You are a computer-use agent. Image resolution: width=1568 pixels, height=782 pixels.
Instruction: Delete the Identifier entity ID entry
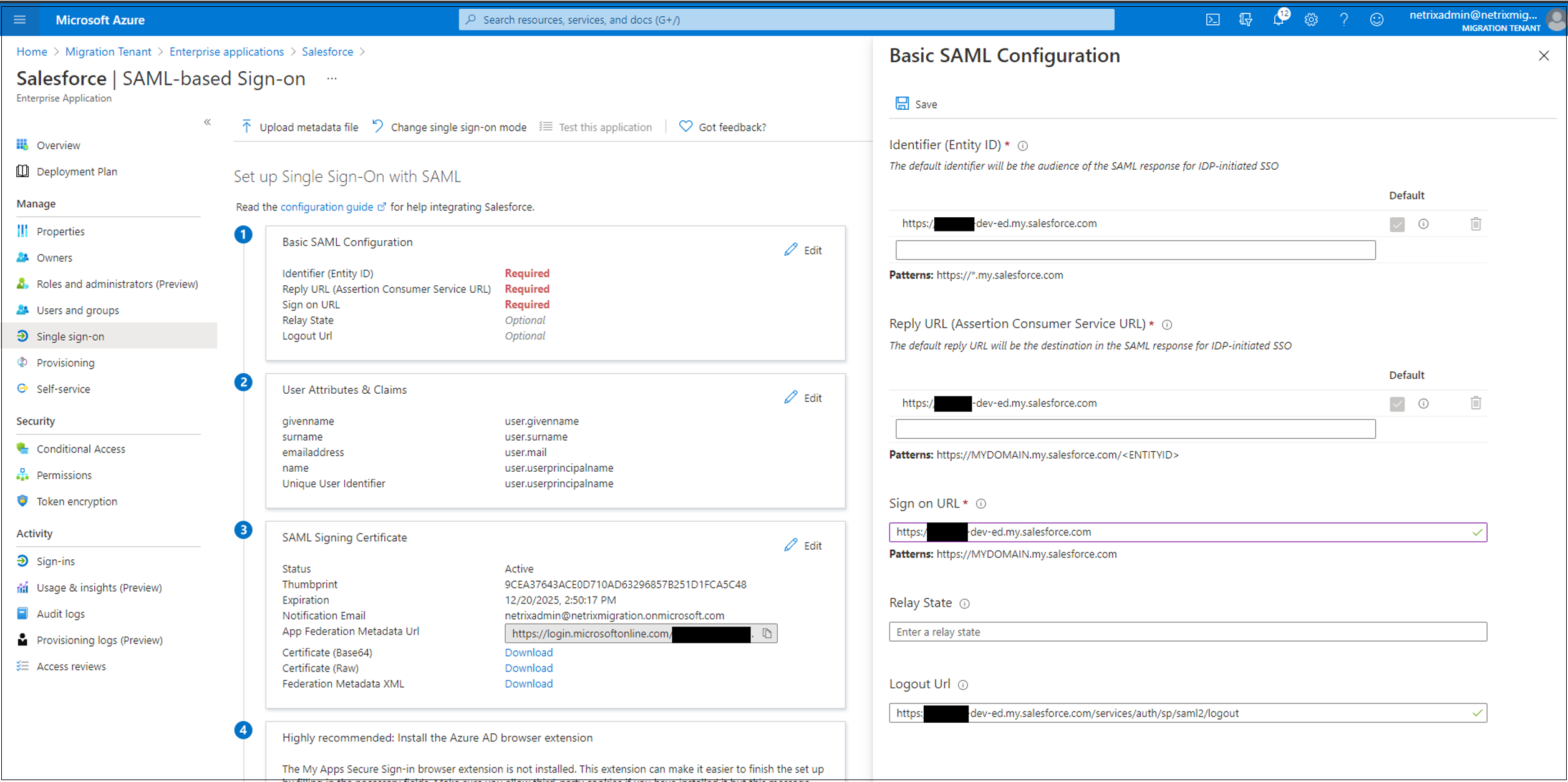click(x=1476, y=224)
